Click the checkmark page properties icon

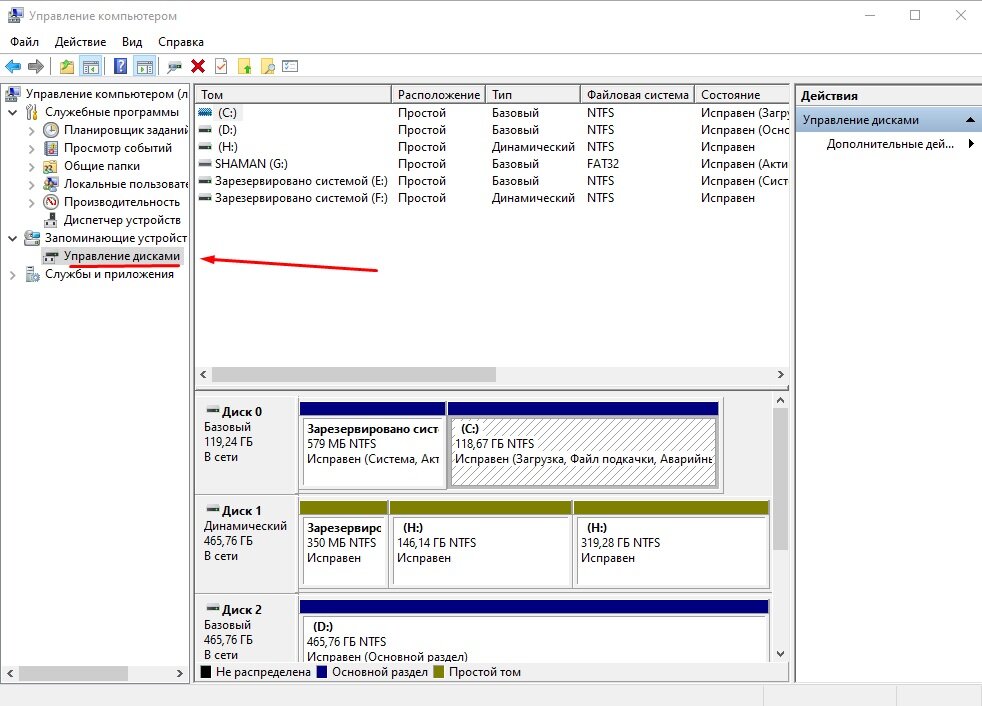pyautogui.click(x=221, y=66)
